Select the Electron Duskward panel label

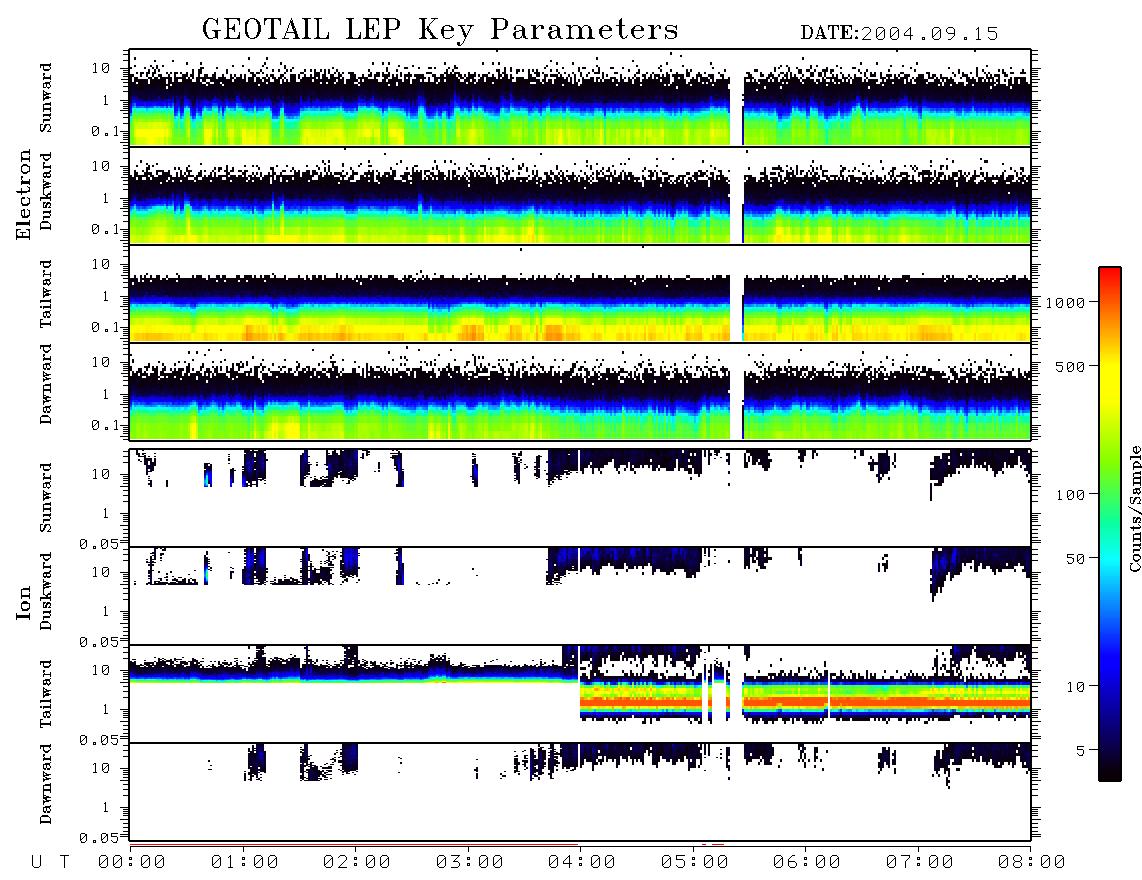46,192
